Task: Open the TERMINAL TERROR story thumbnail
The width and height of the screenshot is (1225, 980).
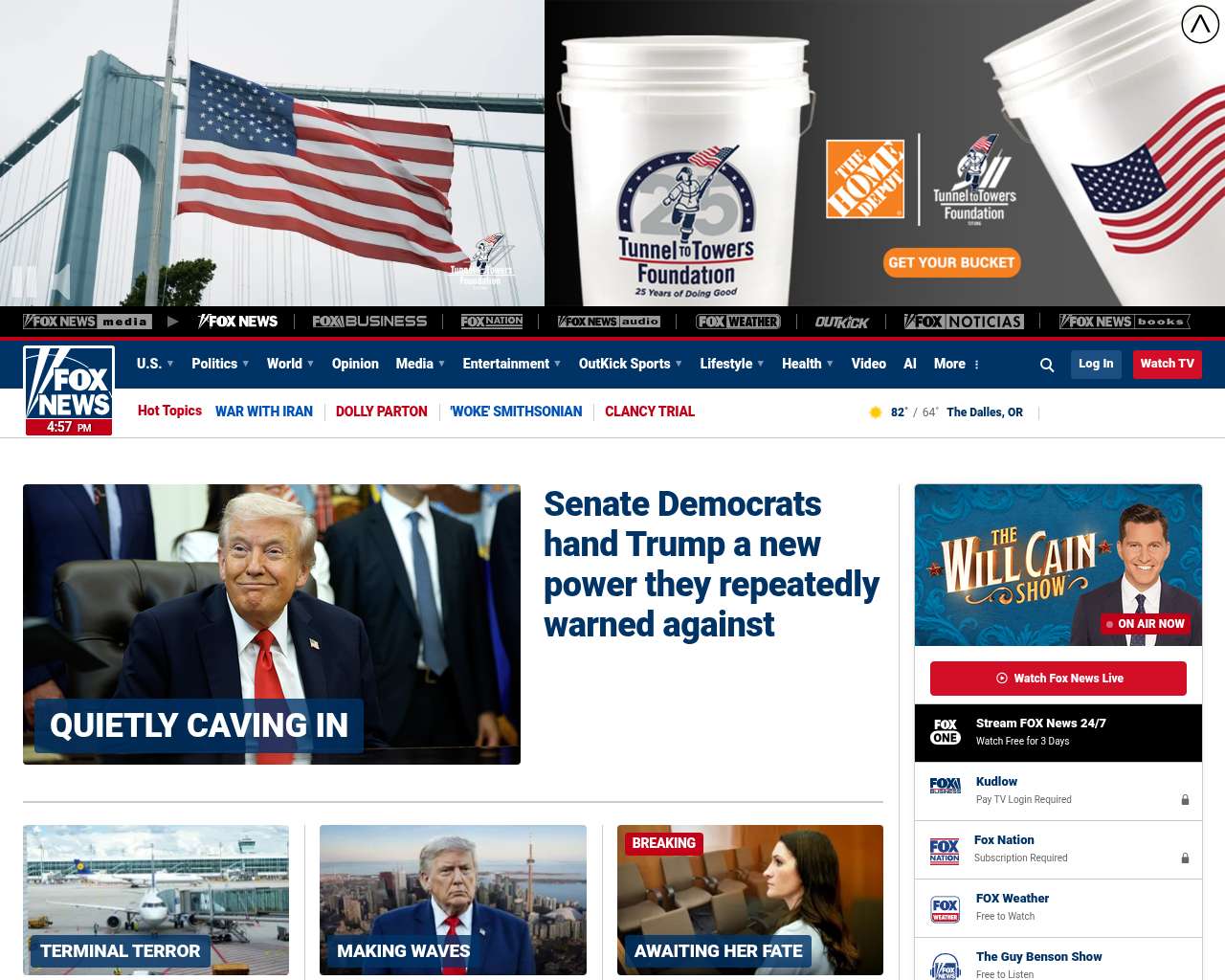Action: click(x=156, y=900)
